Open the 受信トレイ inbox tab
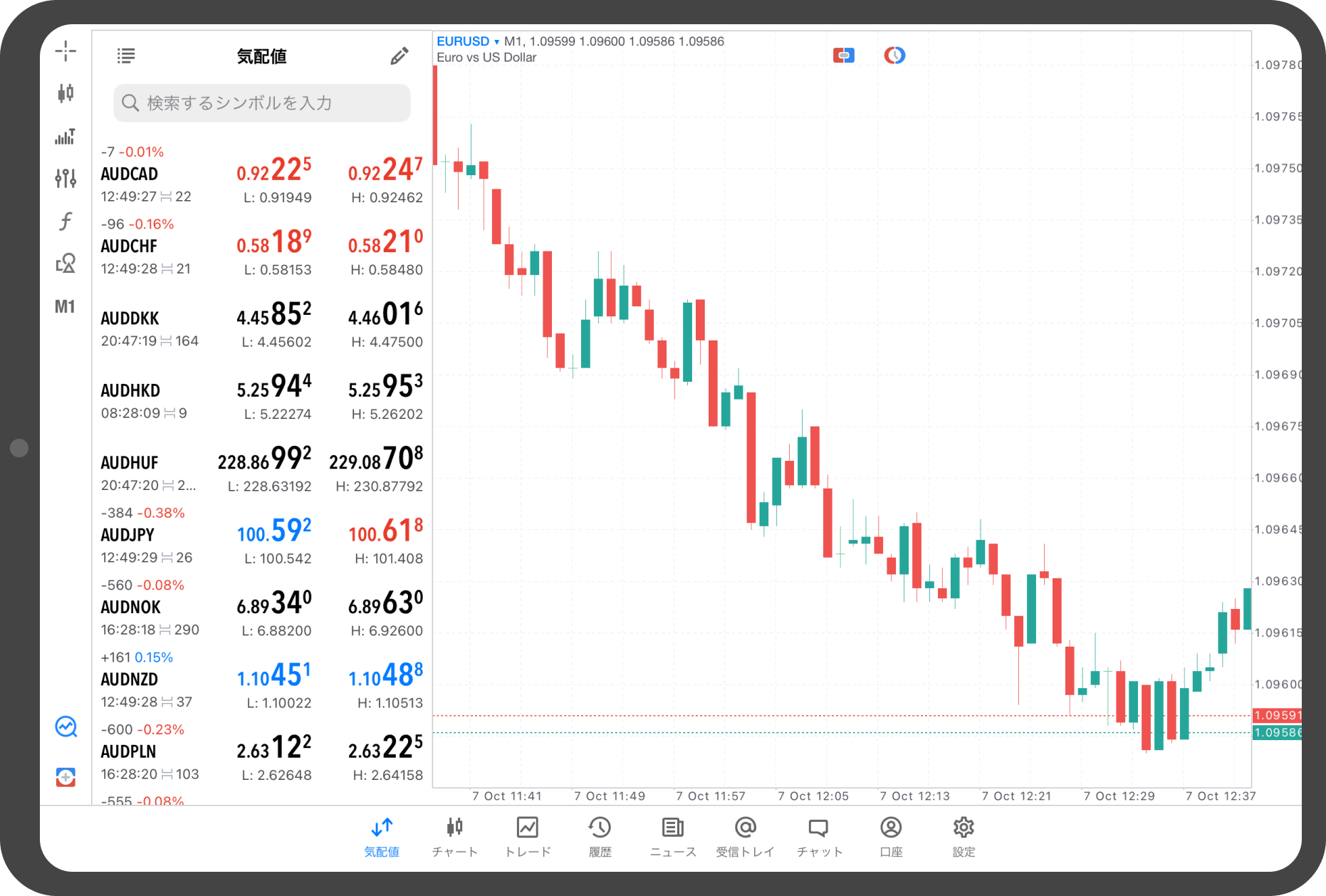This screenshot has height=896, width=1326. click(x=745, y=838)
